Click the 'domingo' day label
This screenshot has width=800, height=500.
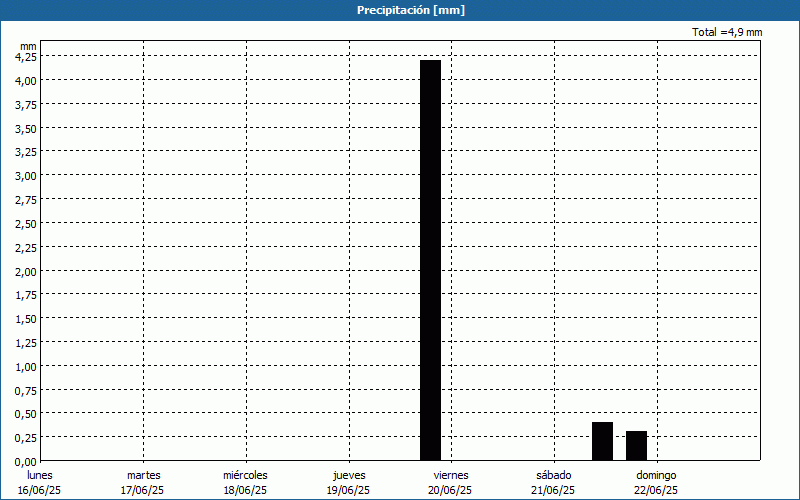(x=656, y=475)
